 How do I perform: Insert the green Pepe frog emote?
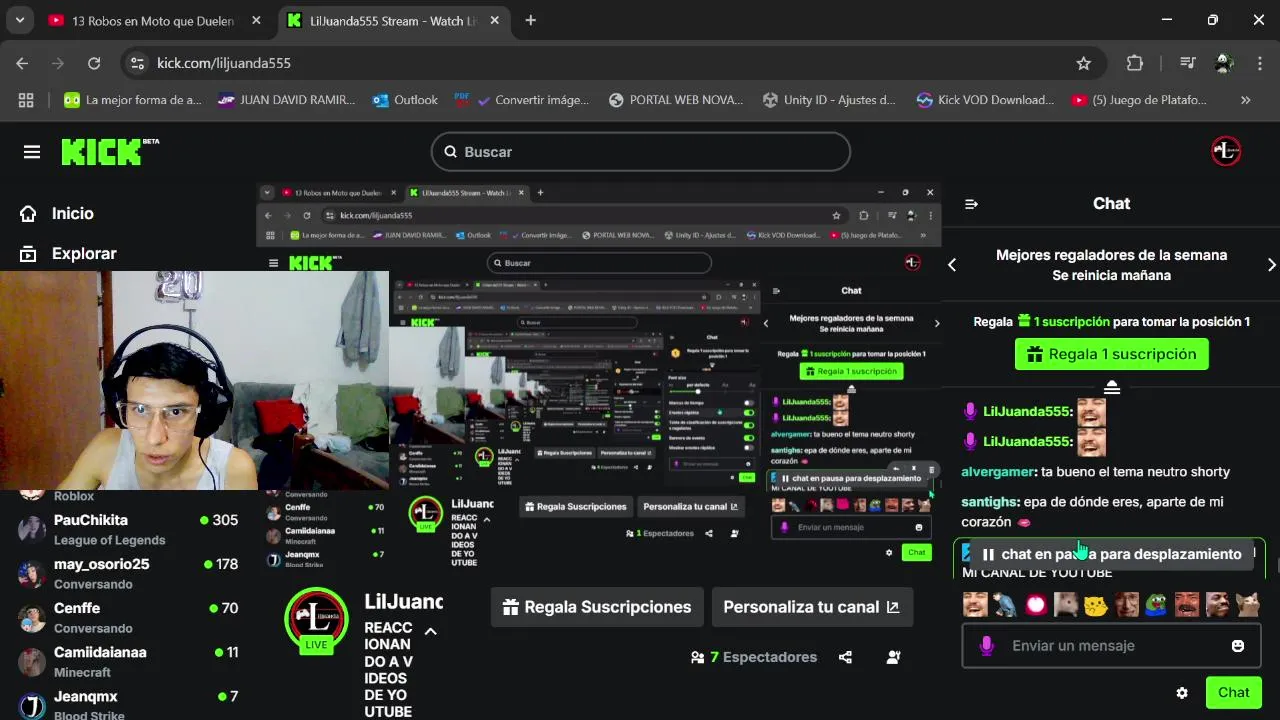tap(1157, 604)
